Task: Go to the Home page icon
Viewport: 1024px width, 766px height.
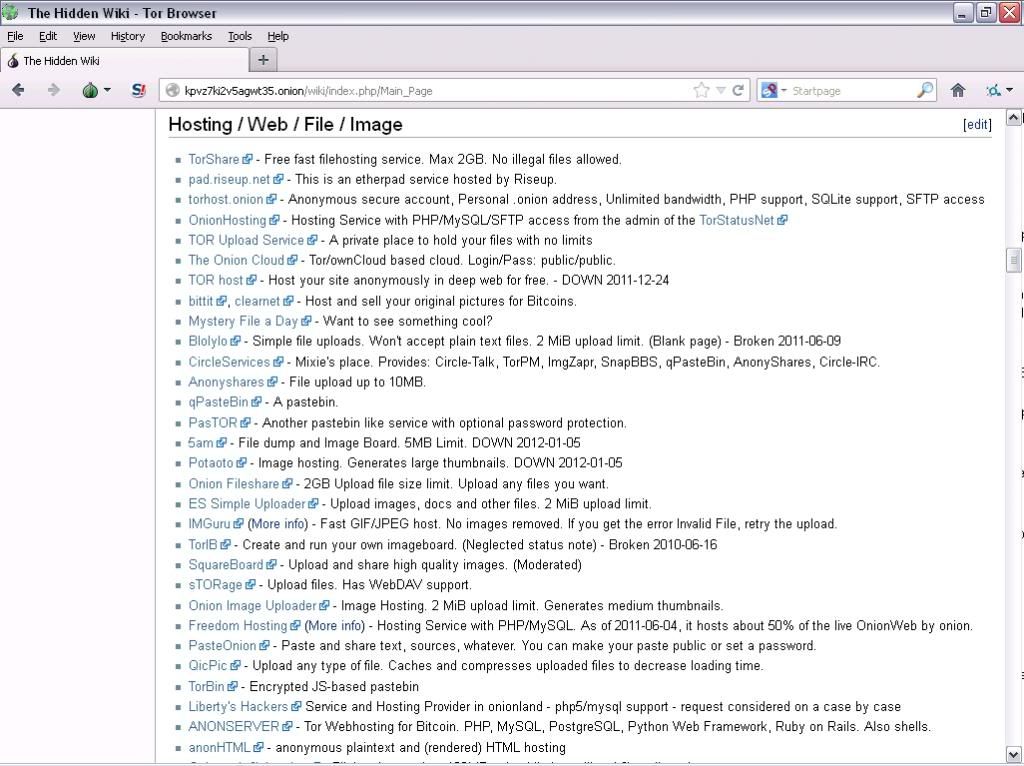Action: click(958, 90)
